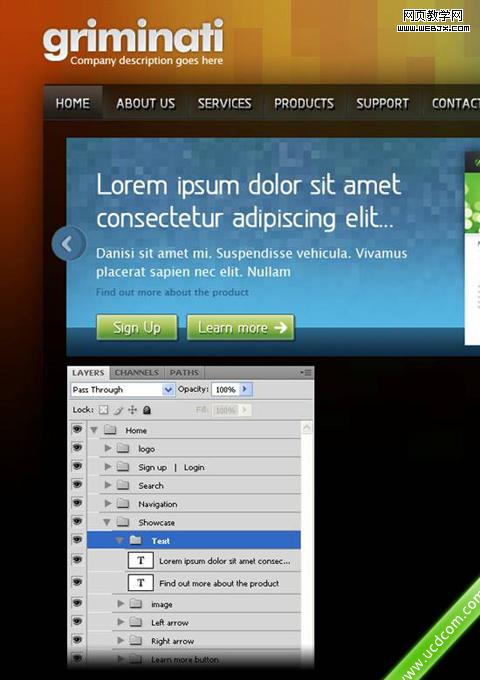Expand the logo group triangle
Screen dimensions: 480x680
[x=108, y=448]
